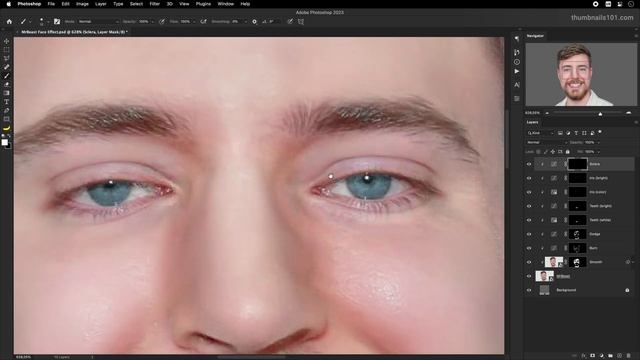Hide the Iris (bright) layer
This screenshot has width=640, height=360.
pyautogui.click(x=529, y=178)
